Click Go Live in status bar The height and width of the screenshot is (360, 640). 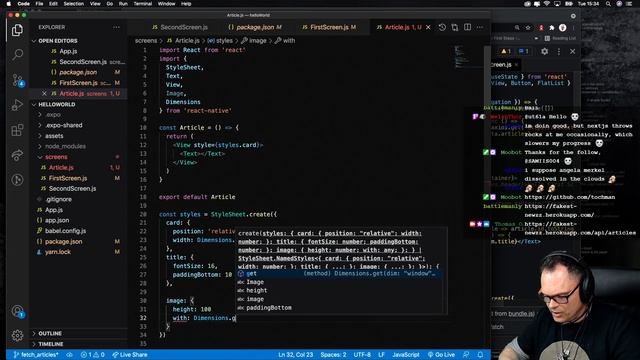tap(441, 355)
